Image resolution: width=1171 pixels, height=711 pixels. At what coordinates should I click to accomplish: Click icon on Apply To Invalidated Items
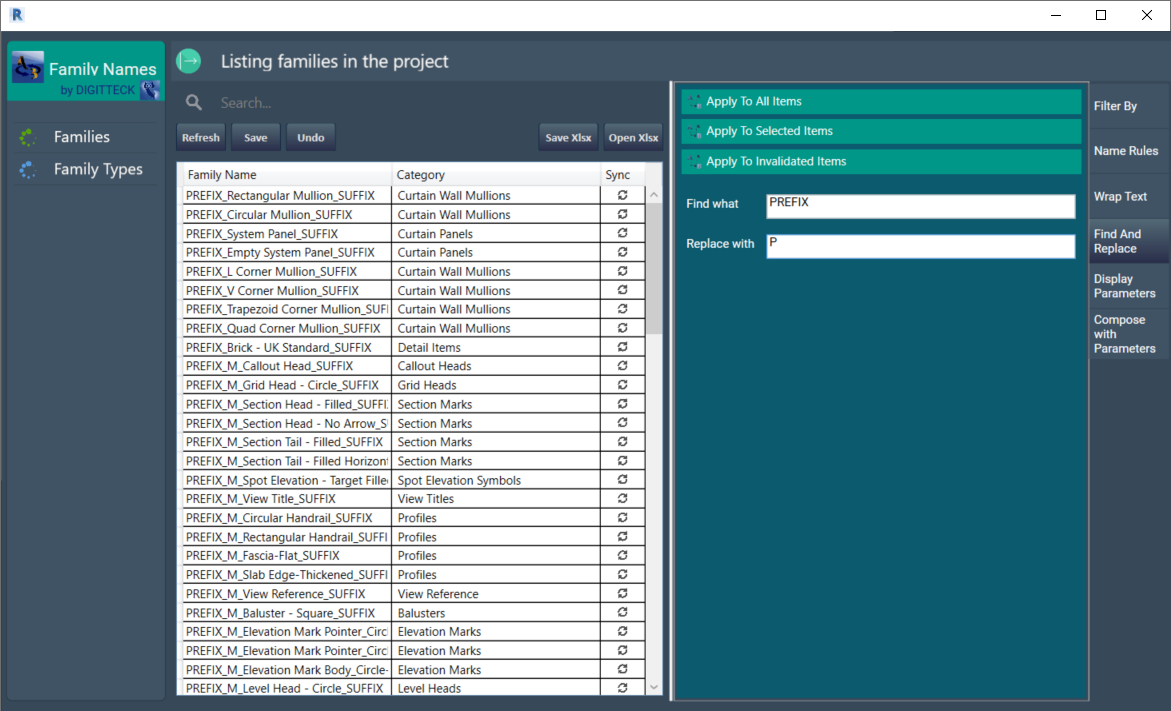click(x=695, y=161)
